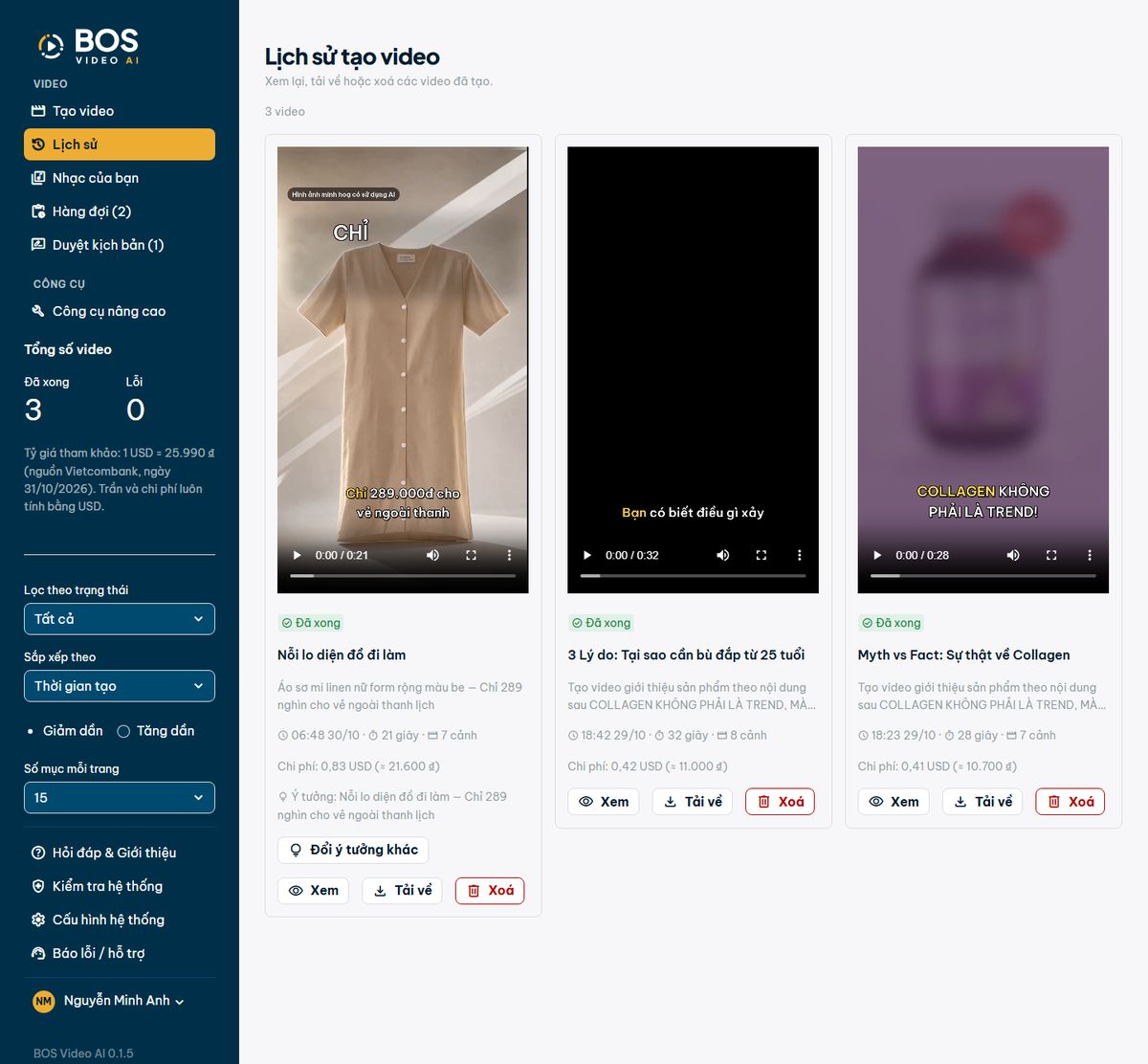Play the Collagen video timed 0:00 / 0:28
This screenshot has height=1064, width=1148.
[x=877, y=555]
